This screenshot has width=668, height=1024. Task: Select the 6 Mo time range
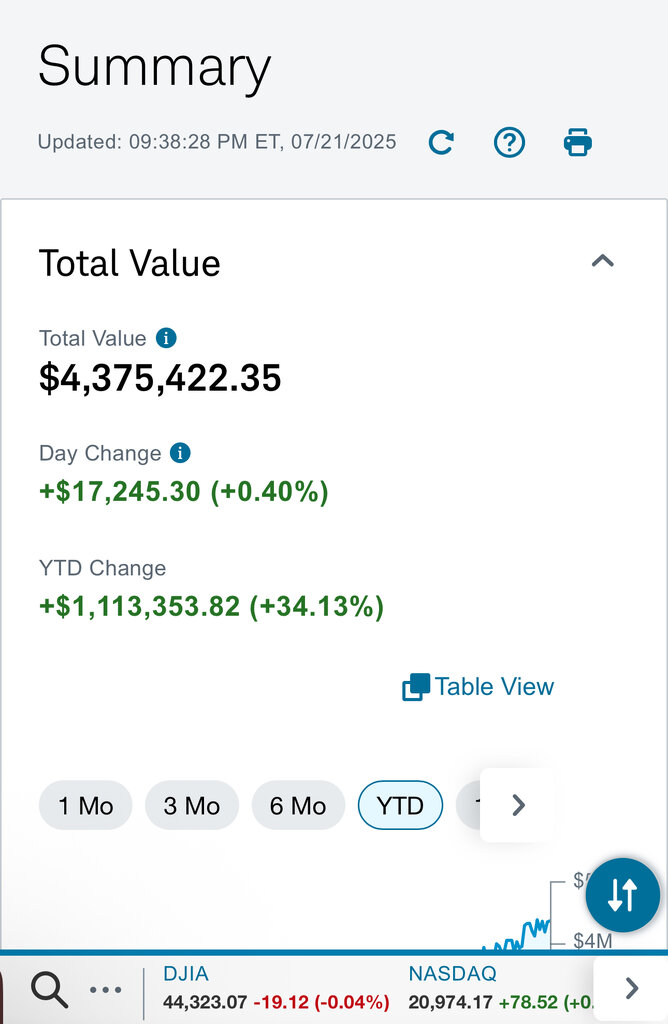pyautogui.click(x=298, y=806)
